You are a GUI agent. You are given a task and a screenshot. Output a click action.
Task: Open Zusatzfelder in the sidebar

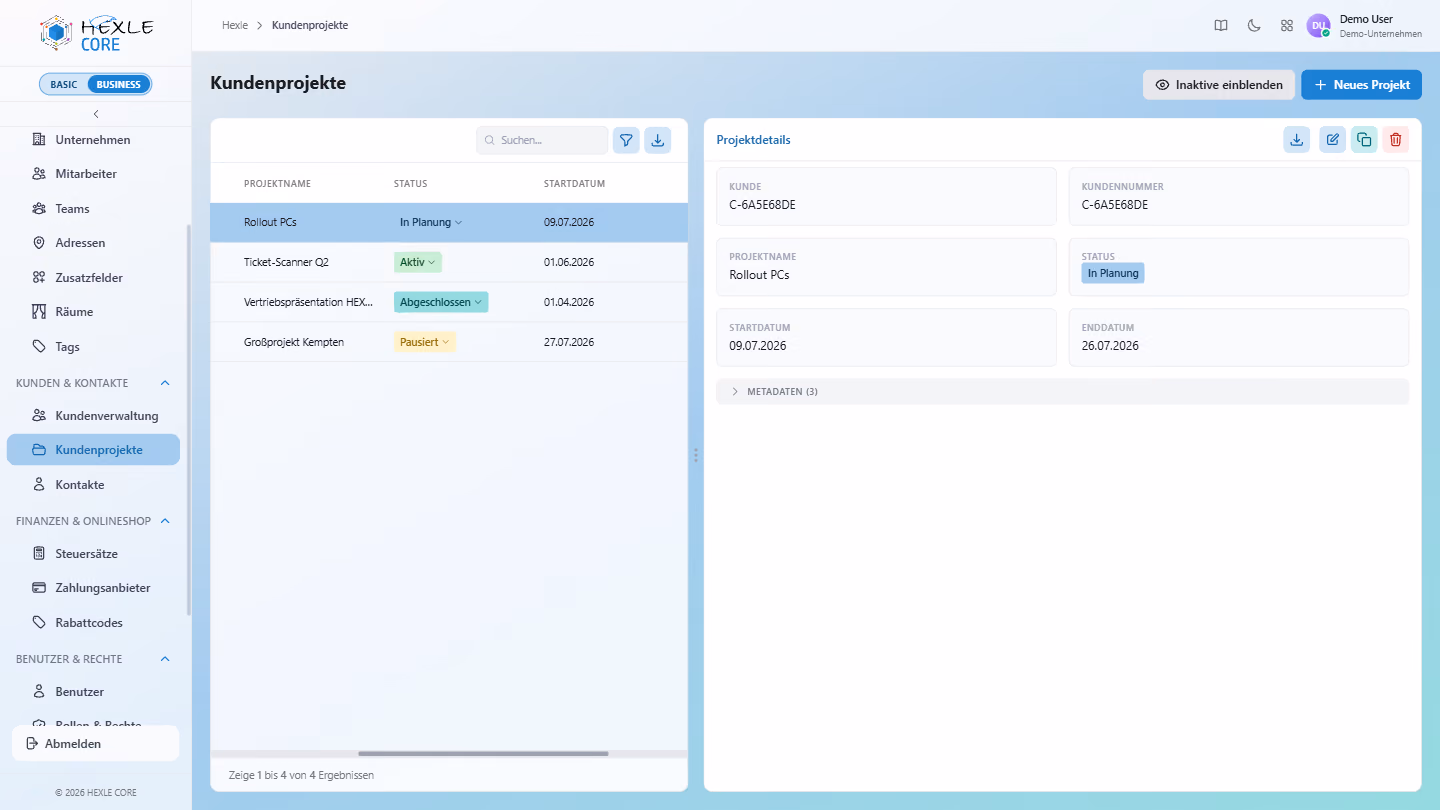click(x=93, y=278)
